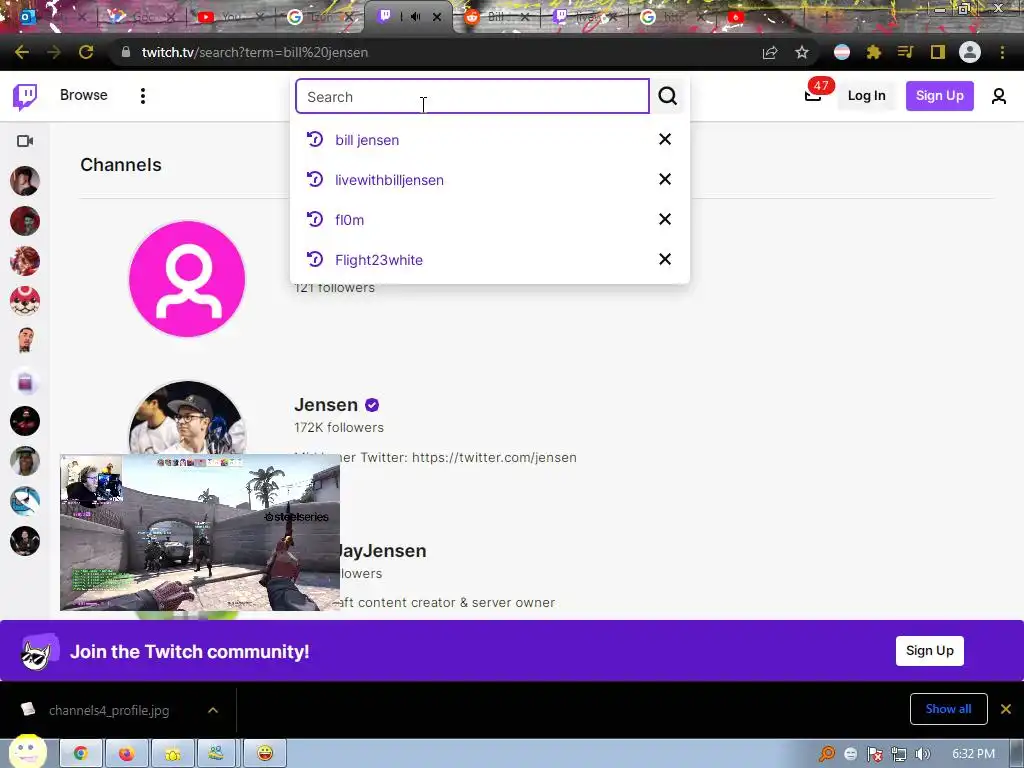Remove 'bill jensen' from search history
This screenshot has height=768, width=1024.
665,139
